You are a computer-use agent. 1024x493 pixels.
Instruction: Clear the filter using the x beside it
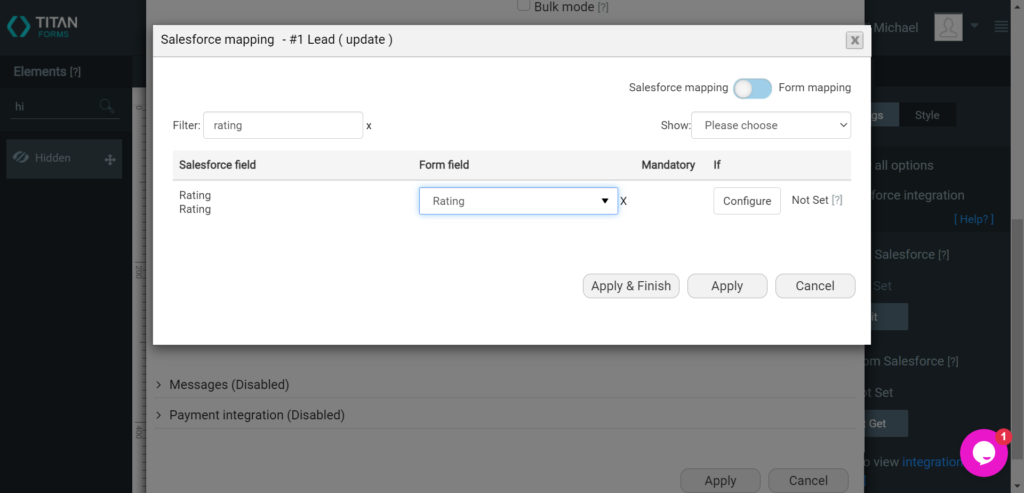click(369, 126)
